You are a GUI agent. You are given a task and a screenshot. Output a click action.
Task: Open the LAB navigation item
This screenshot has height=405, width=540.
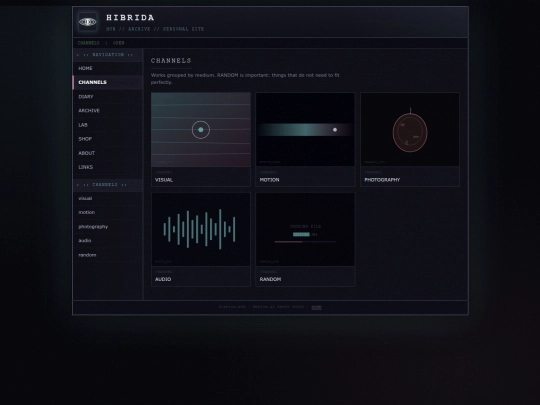[108, 125]
